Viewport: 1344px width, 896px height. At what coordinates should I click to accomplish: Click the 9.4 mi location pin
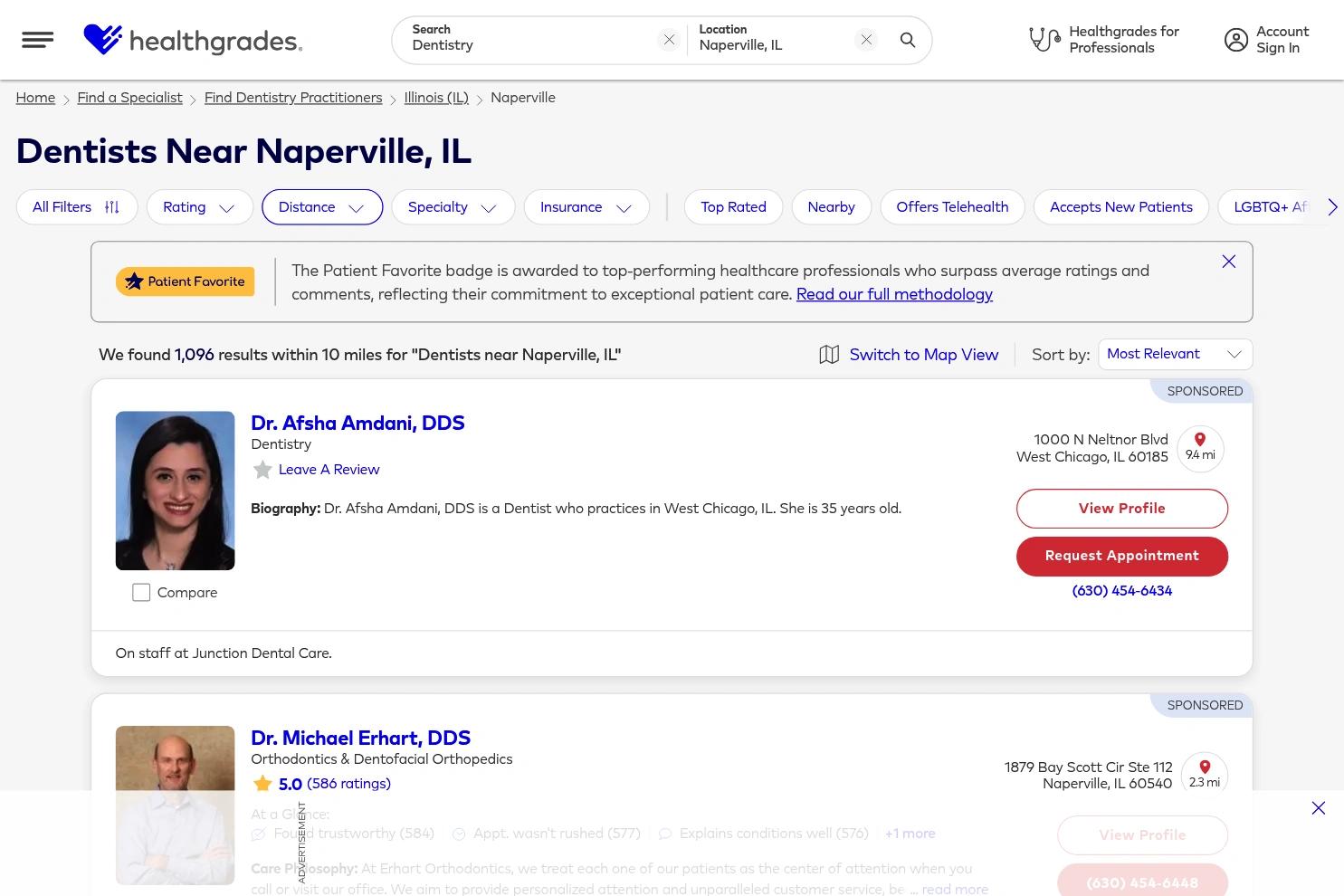(x=1200, y=449)
